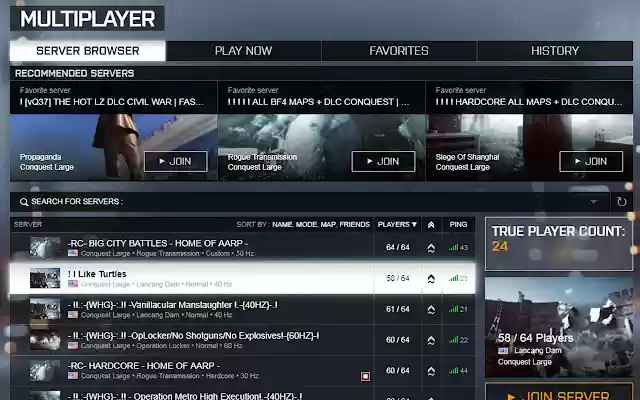Click the rank chevrons column header icon
The image size is (640, 400).
coord(431,225)
